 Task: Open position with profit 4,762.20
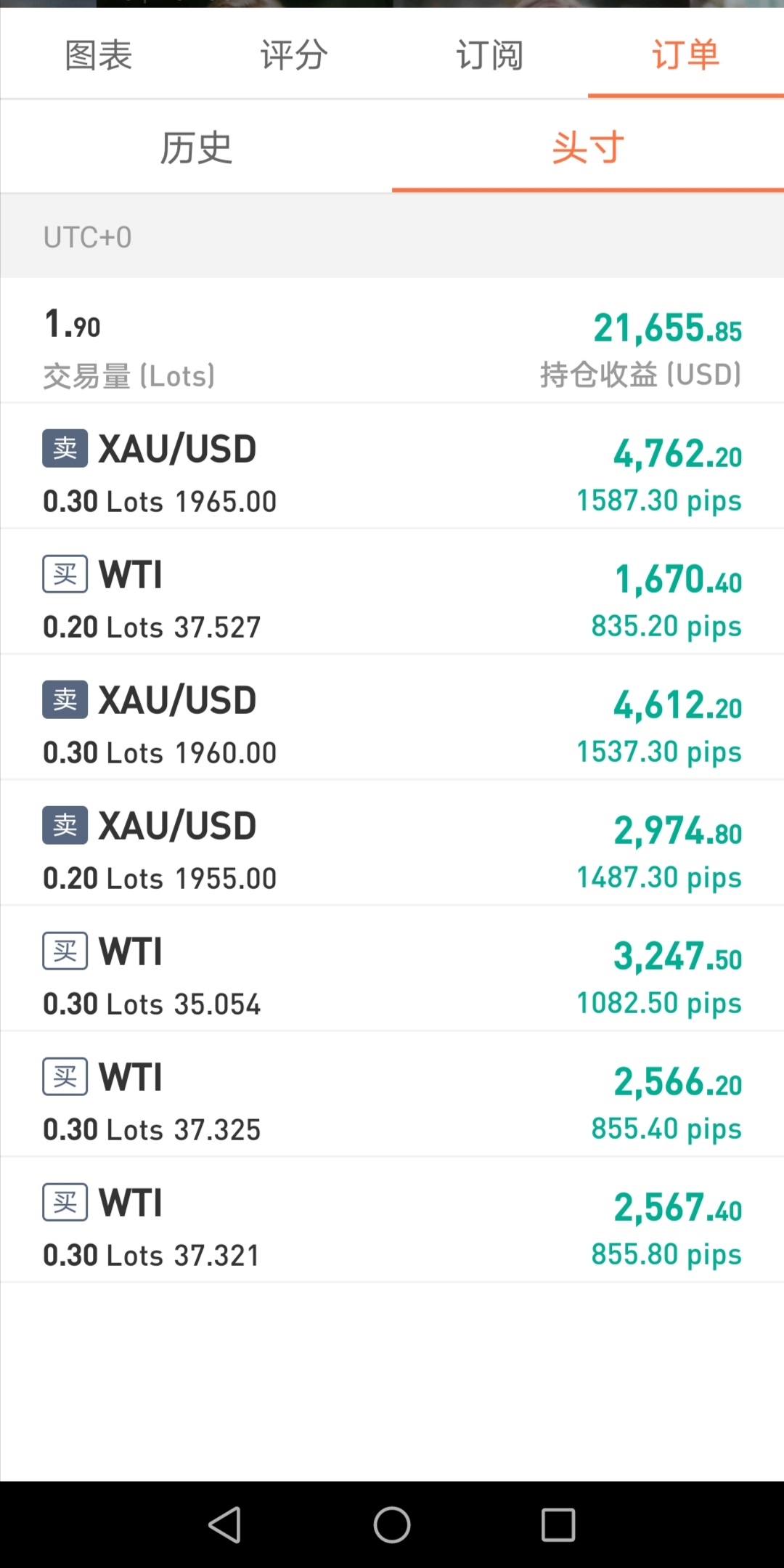[392, 466]
